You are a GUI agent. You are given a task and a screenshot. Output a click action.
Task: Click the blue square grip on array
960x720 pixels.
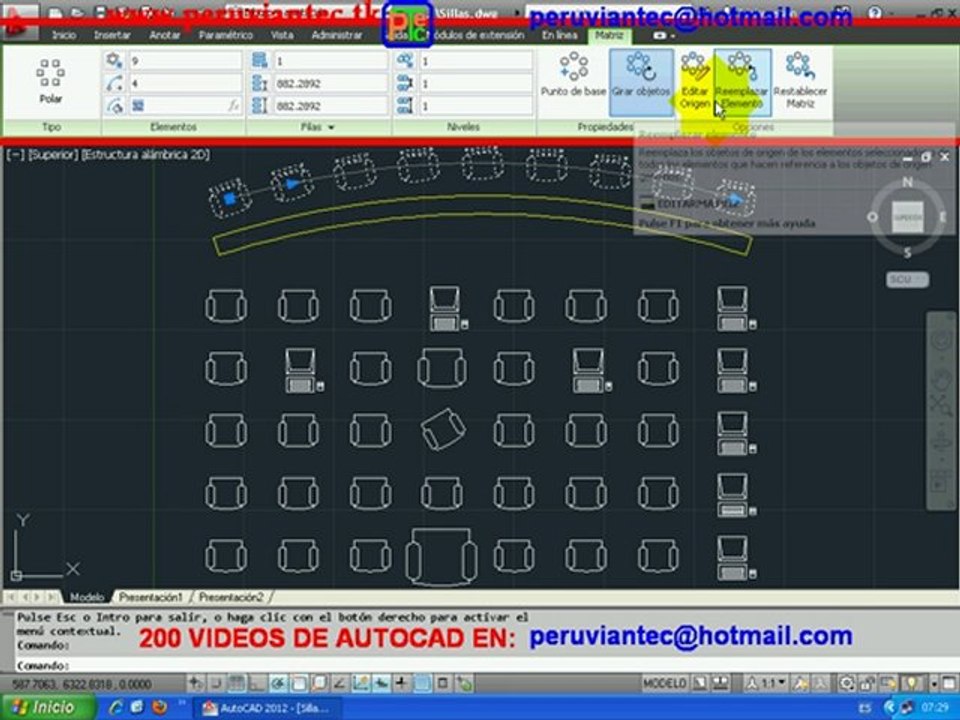click(230, 198)
